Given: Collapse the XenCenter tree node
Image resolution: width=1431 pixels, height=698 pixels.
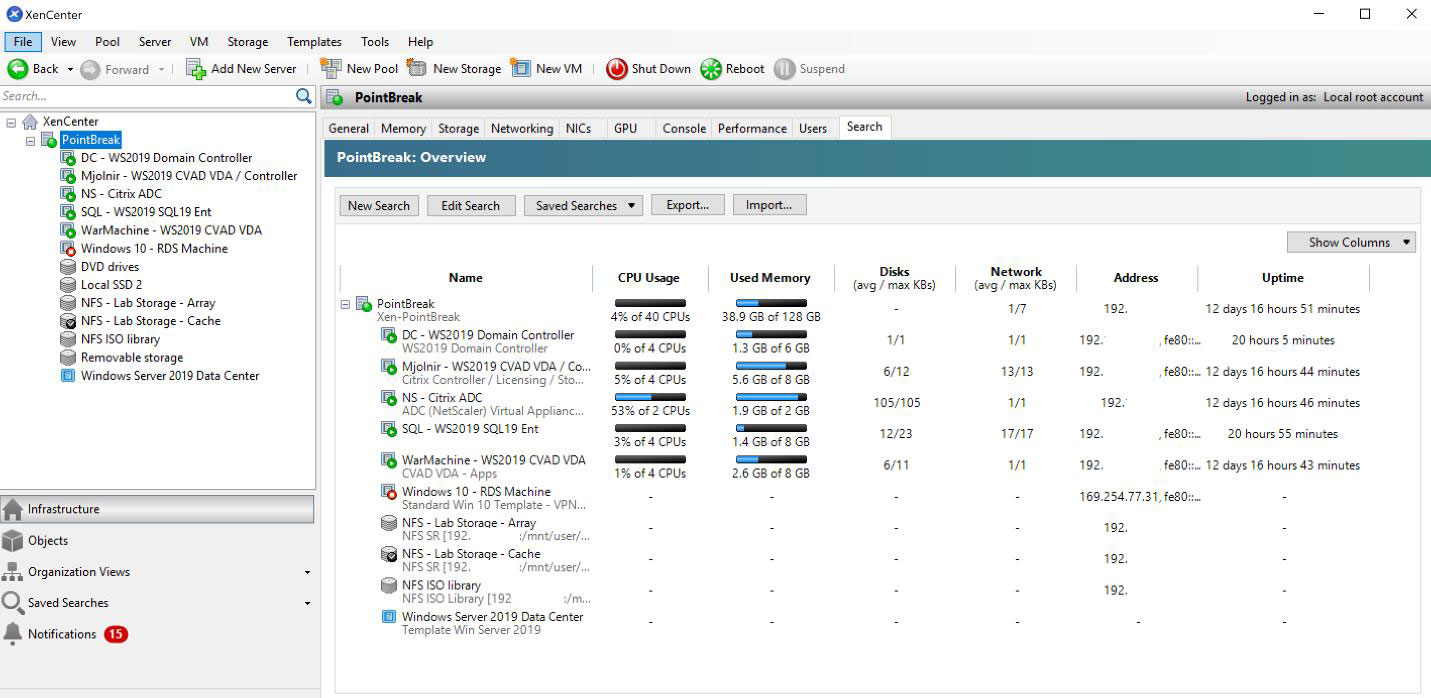Looking at the screenshot, I should pyautogui.click(x=11, y=122).
